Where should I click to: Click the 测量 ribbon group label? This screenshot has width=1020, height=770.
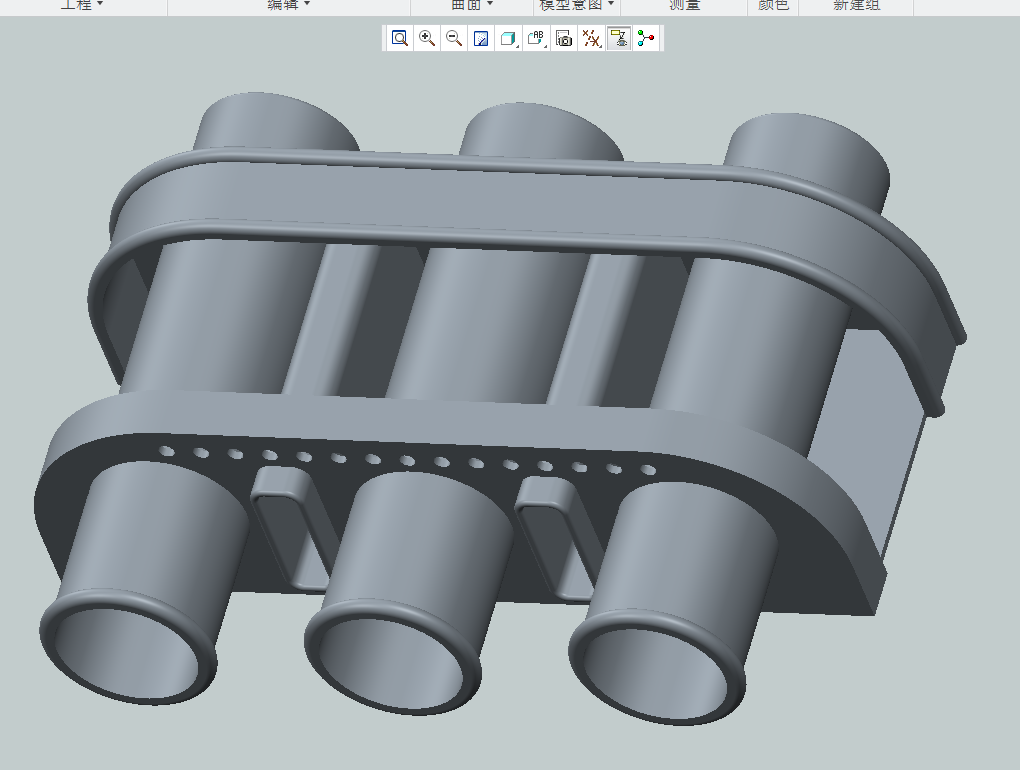coord(685,5)
